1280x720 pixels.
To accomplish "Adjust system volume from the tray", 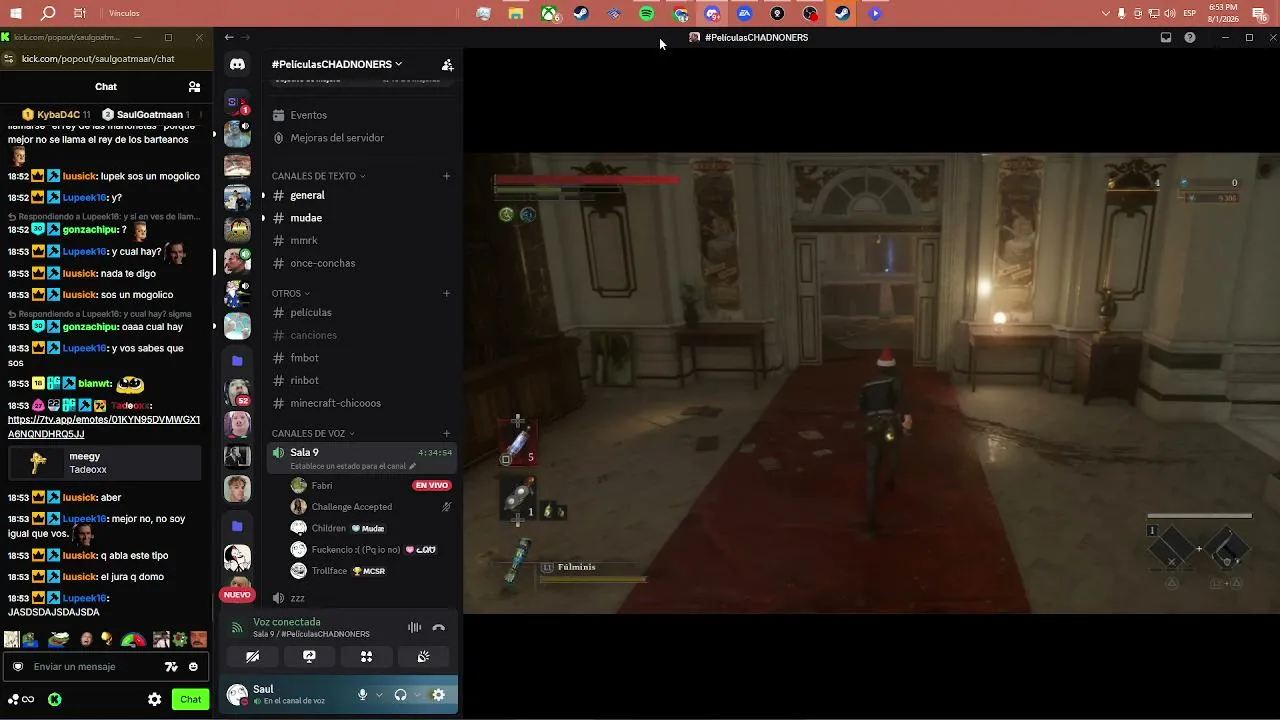I will click(1169, 13).
